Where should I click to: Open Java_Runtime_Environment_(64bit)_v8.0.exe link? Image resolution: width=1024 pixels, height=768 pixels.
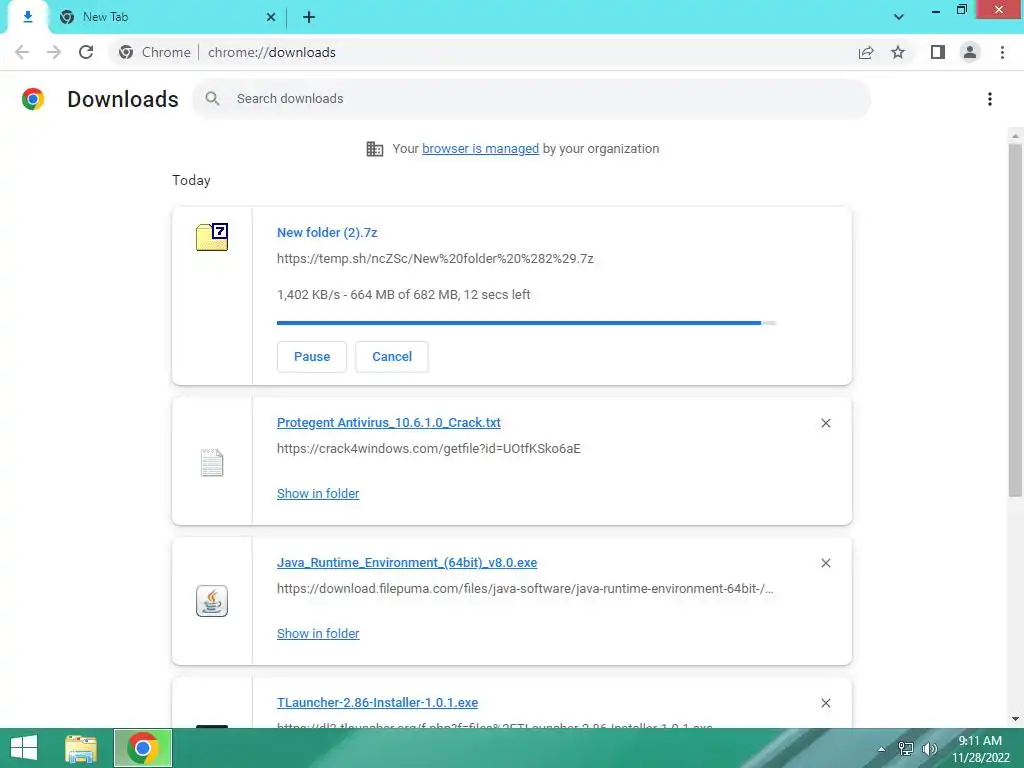pyautogui.click(x=407, y=562)
